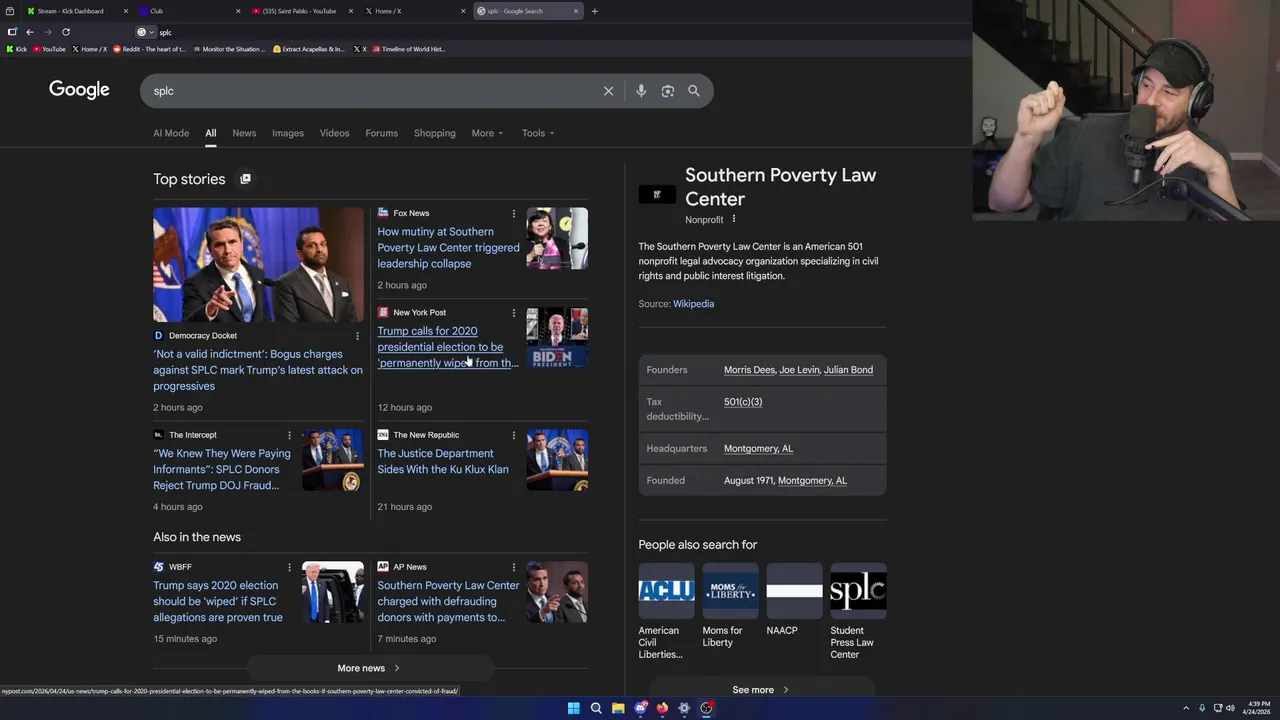1280x720 pixels.
Task: Close the Club browser tab
Action: click(238, 11)
